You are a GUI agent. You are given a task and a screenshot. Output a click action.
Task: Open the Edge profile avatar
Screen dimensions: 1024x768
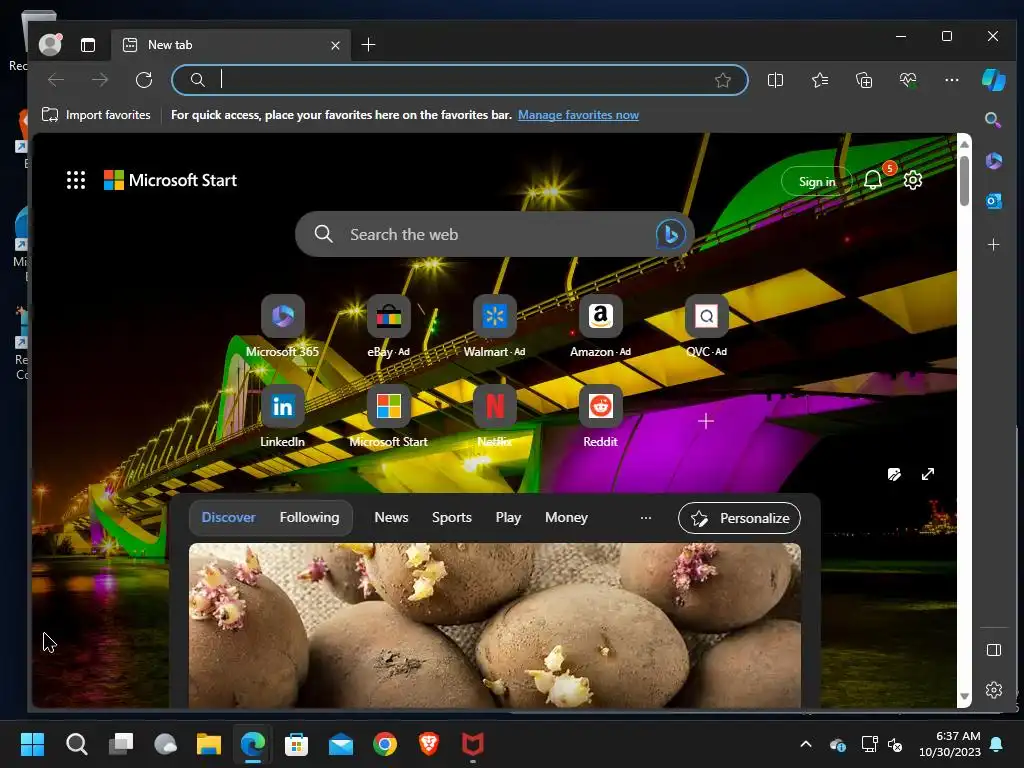(x=50, y=44)
